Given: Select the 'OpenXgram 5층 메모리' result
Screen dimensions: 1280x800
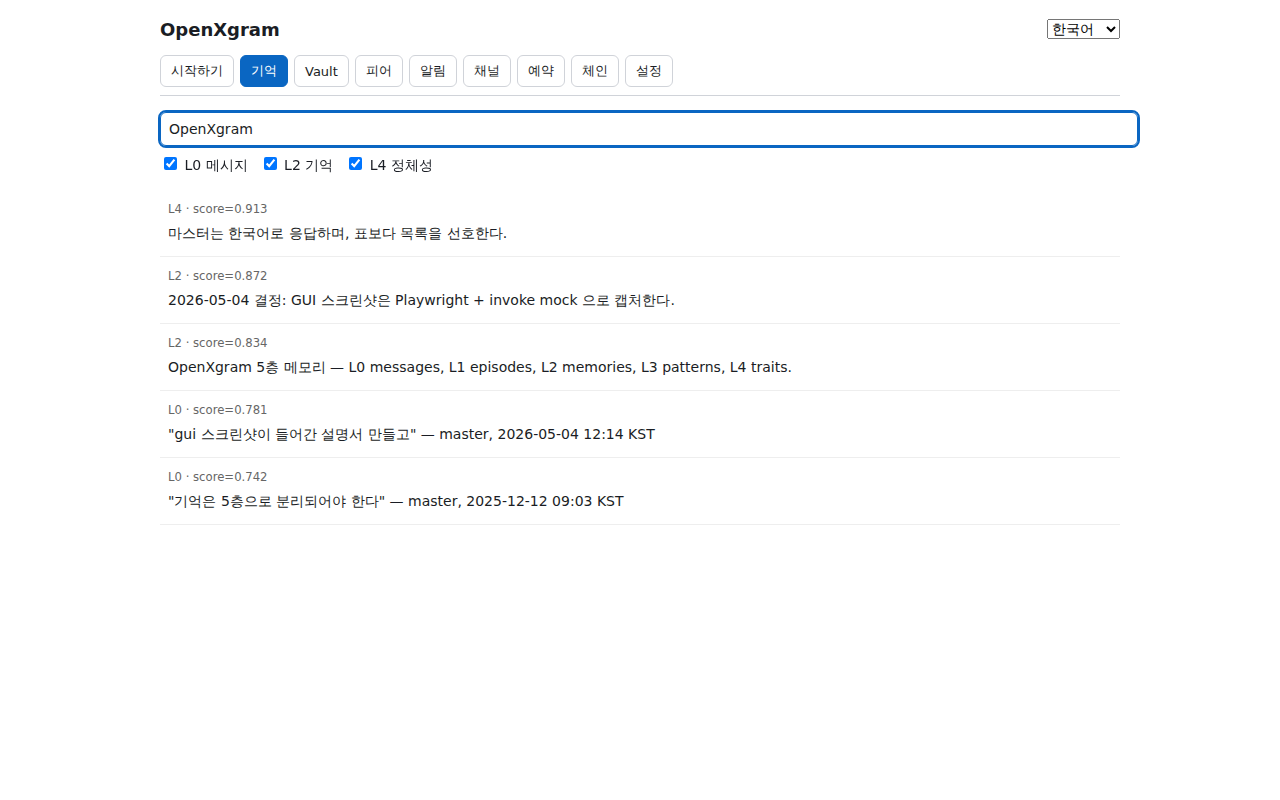Looking at the screenshot, I should click(x=640, y=357).
